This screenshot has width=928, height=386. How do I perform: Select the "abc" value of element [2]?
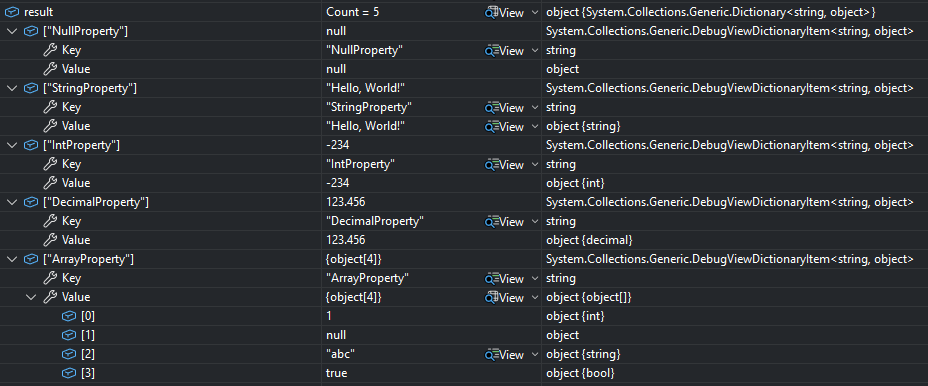pyautogui.click(x=340, y=354)
